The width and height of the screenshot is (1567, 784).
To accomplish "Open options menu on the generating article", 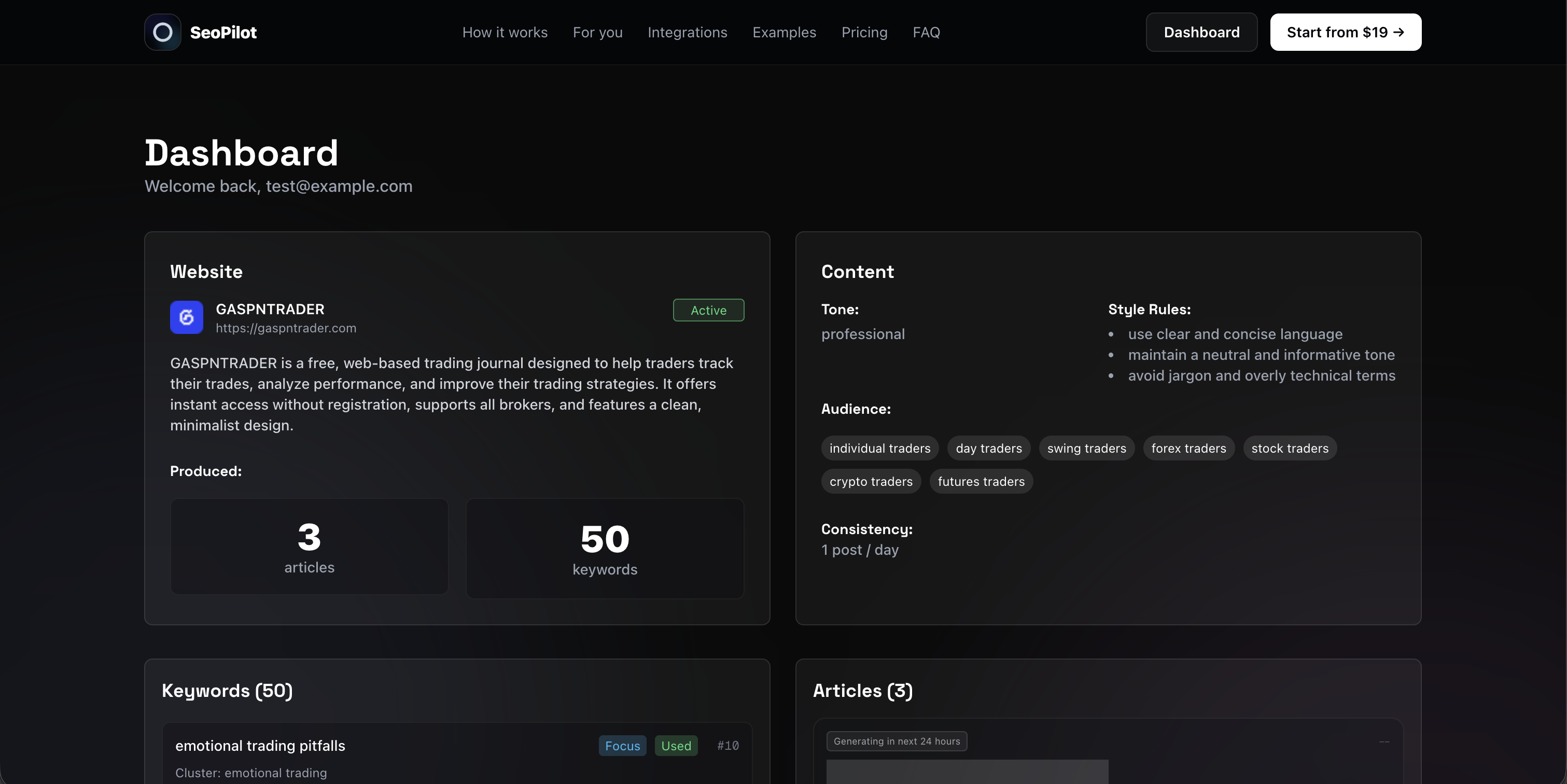I will 1384,741.
